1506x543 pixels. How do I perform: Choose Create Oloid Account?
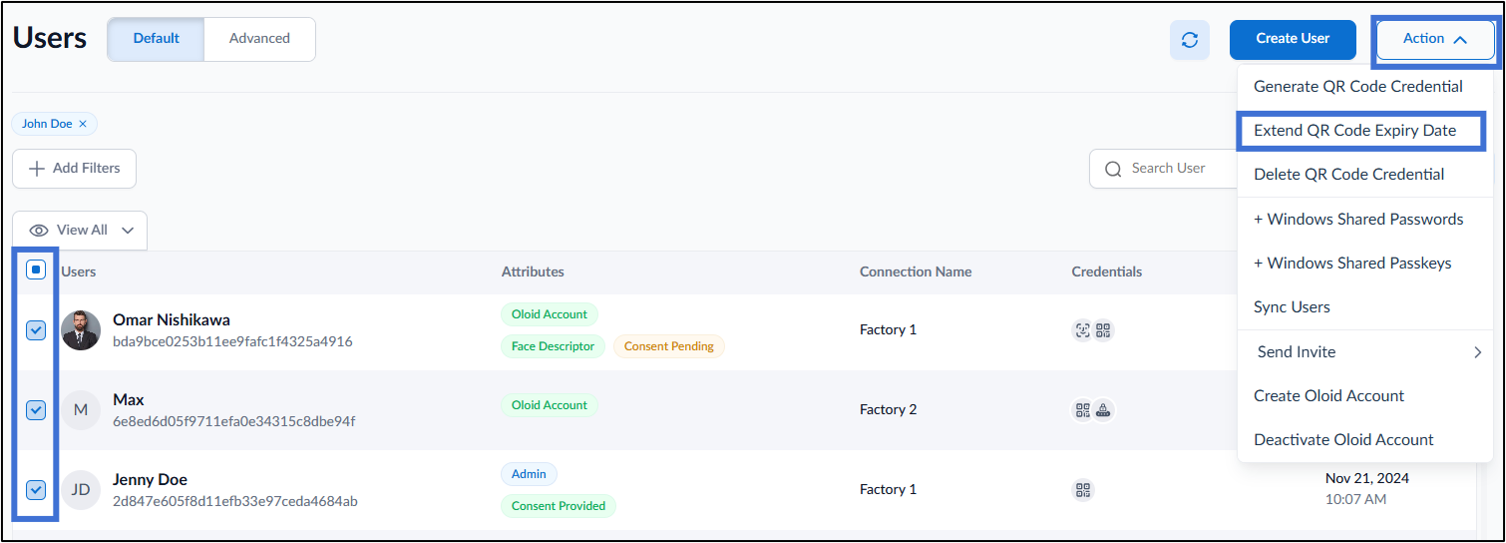[x=1329, y=396]
